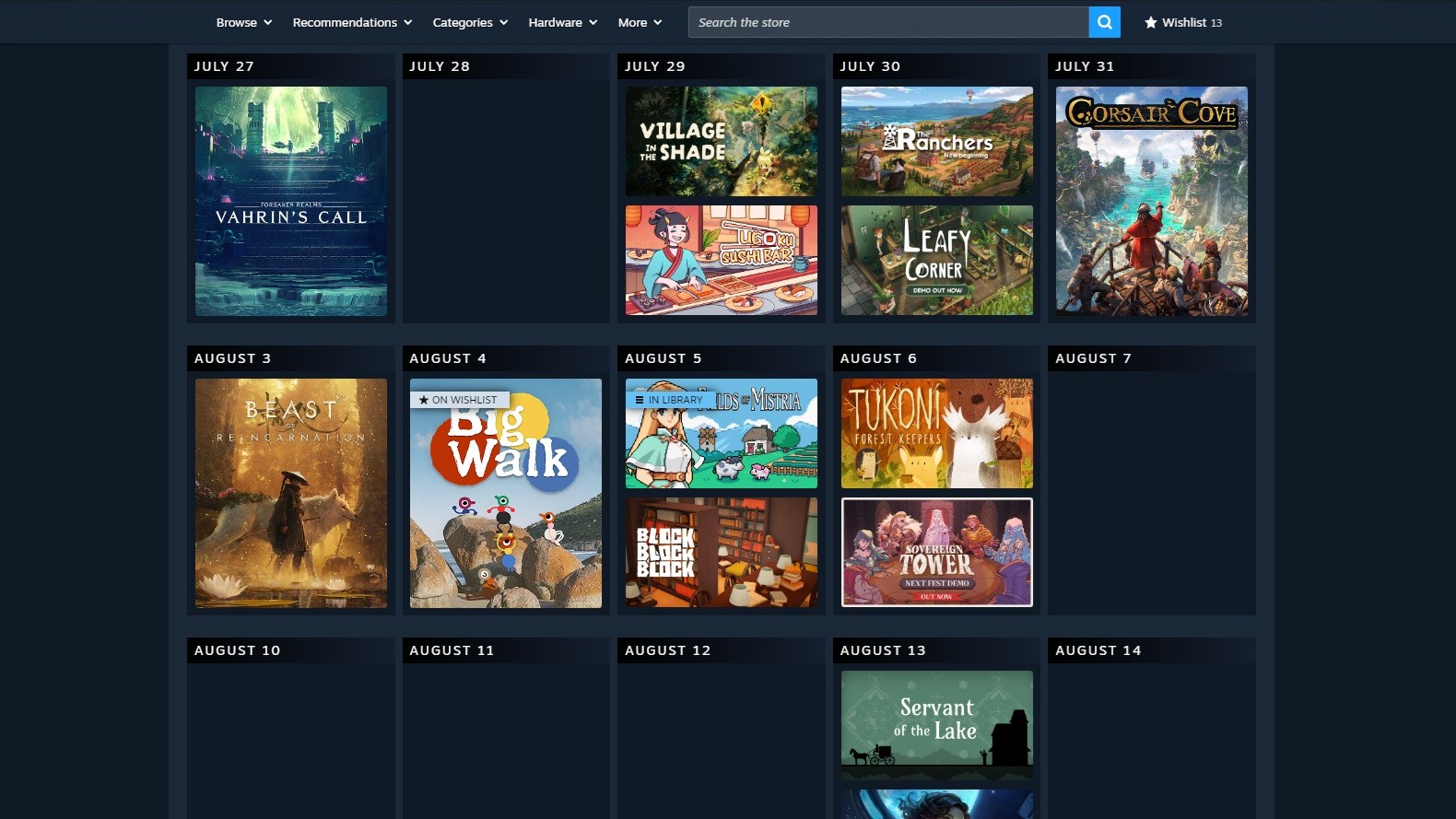Click the August 7 date header
The height and width of the screenshot is (819, 1456).
(x=1152, y=358)
